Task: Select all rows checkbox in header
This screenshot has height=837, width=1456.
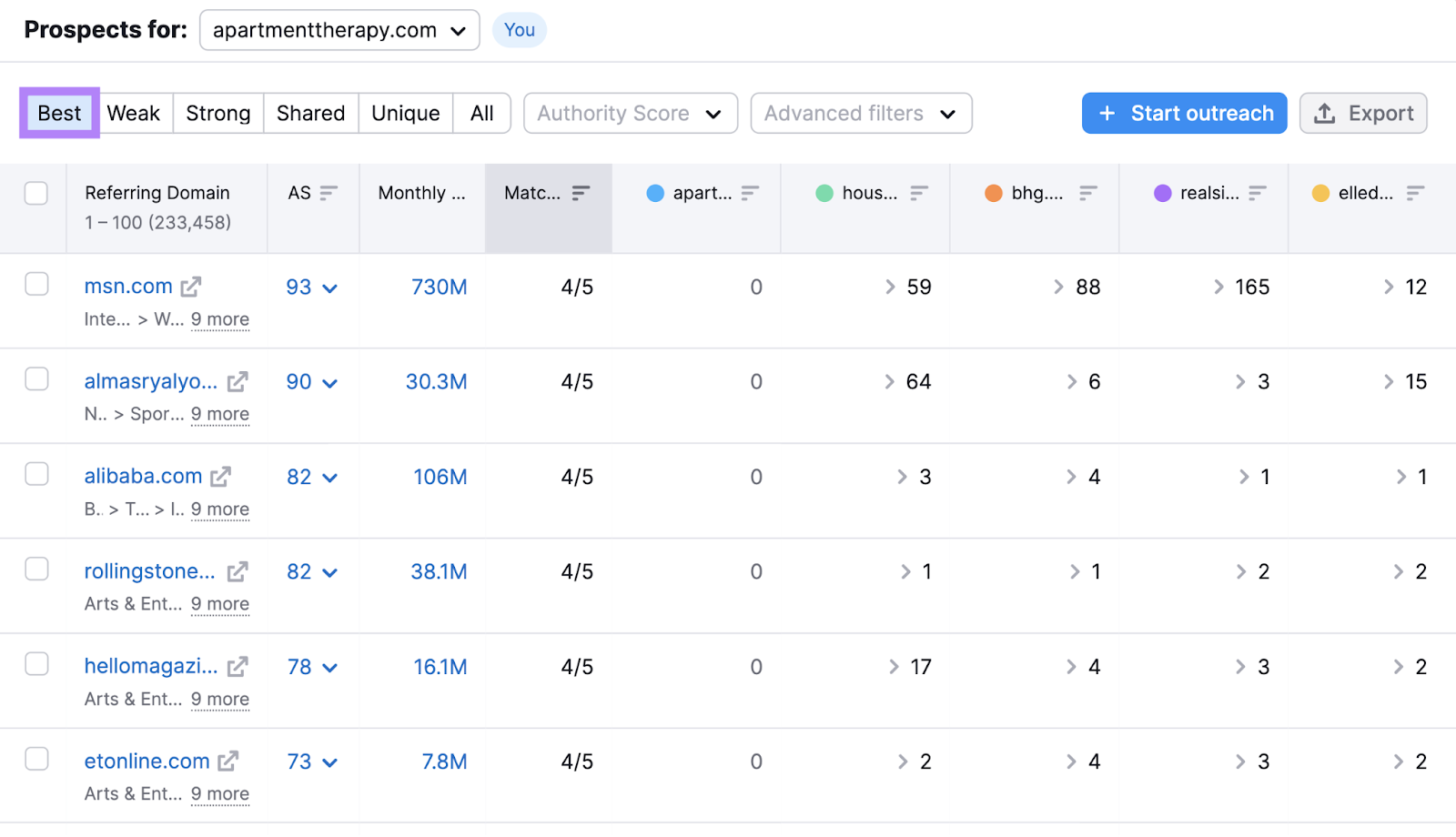Action: click(36, 193)
